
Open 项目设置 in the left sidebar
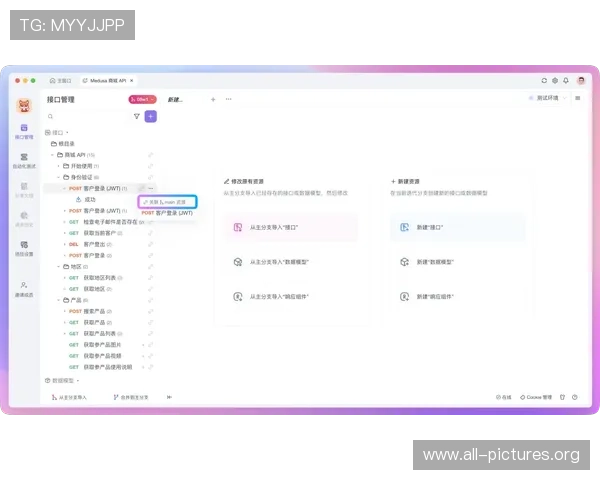point(24,245)
